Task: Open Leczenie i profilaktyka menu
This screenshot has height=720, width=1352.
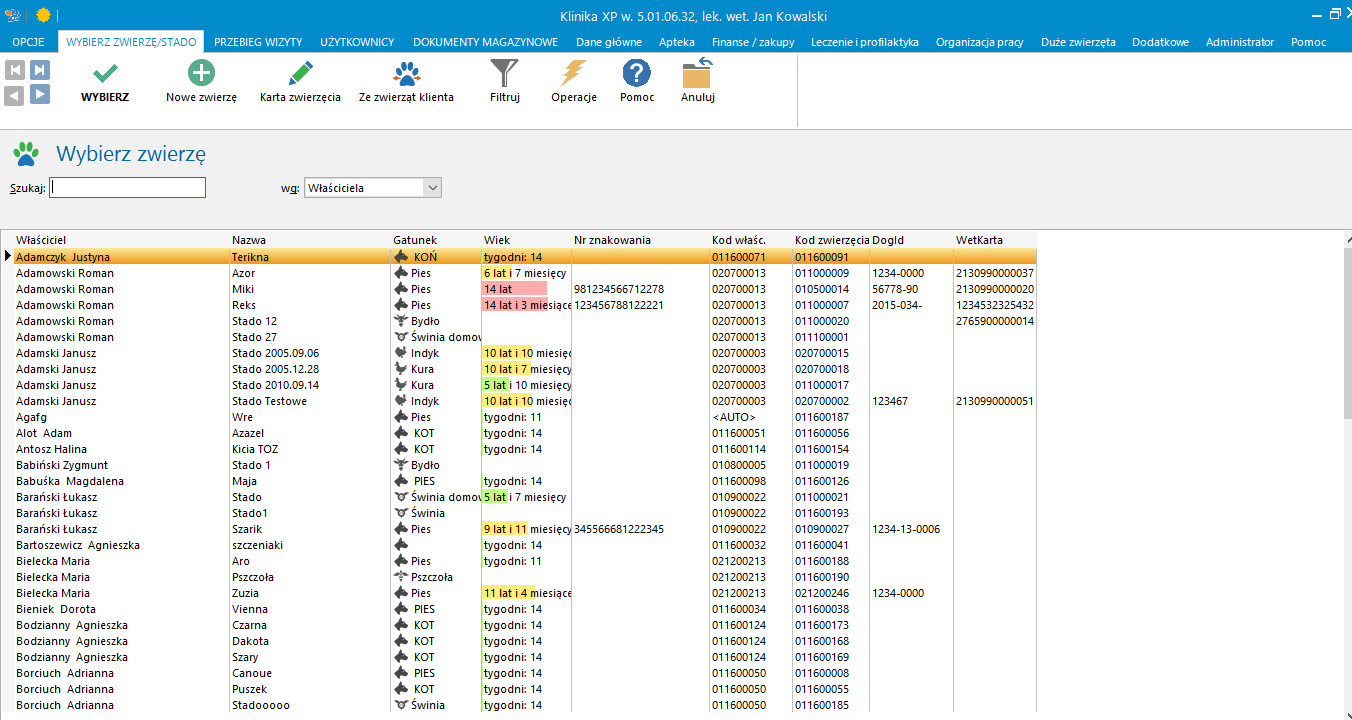Action: [x=865, y=42]
